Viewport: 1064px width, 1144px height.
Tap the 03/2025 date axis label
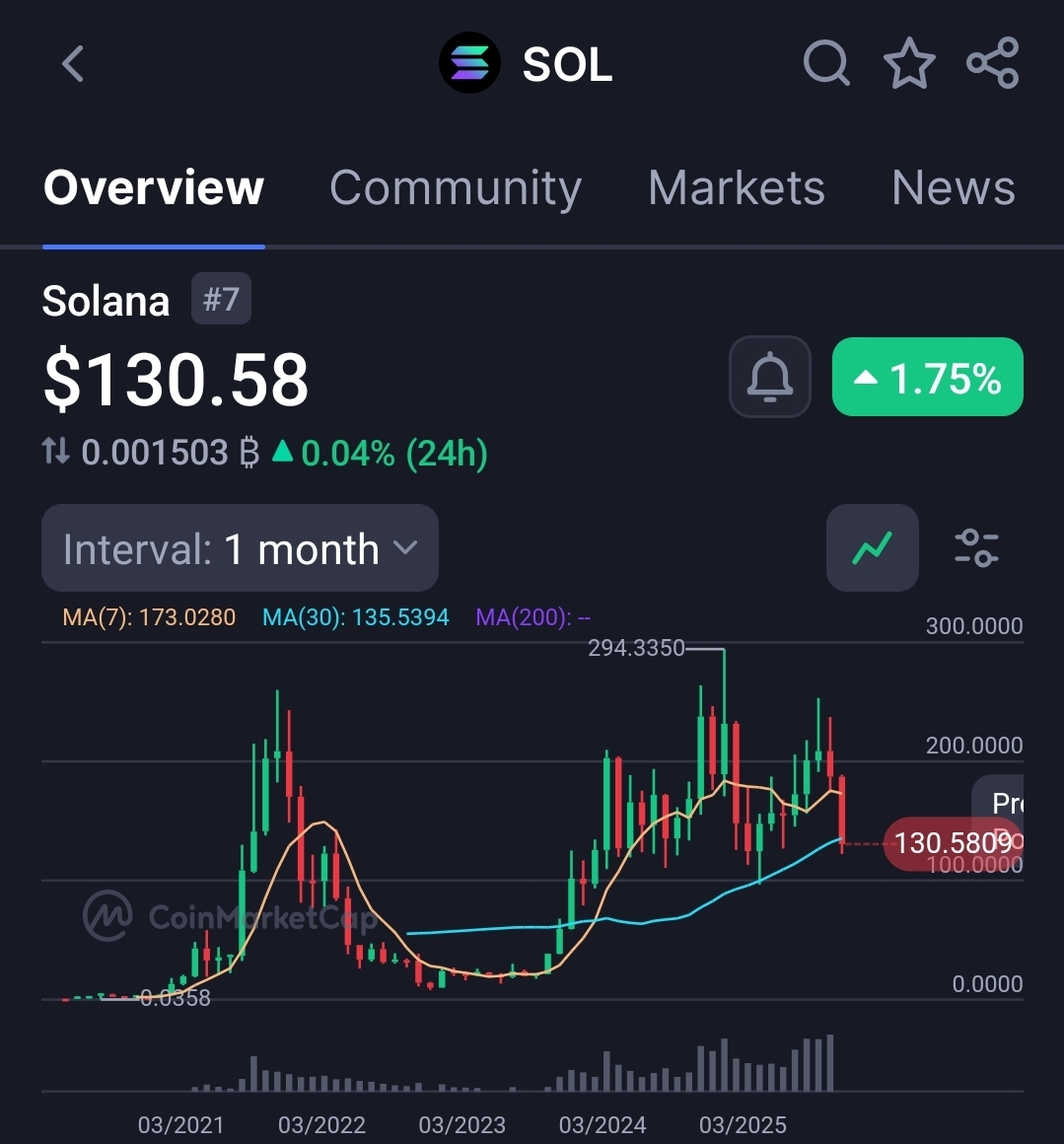(743, 1124)
